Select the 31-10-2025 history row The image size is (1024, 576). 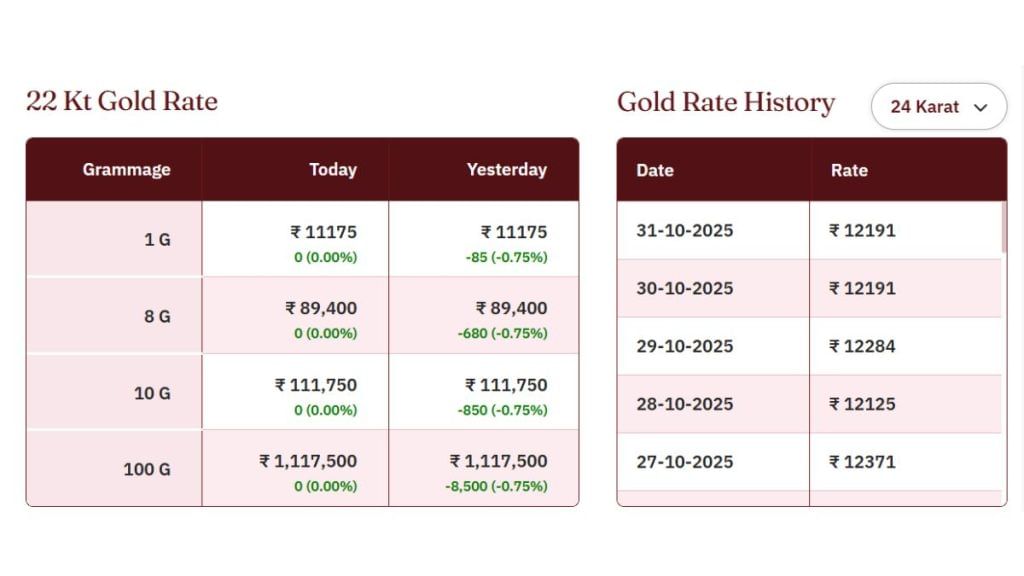pyautogui.click(x=685, y=230)
